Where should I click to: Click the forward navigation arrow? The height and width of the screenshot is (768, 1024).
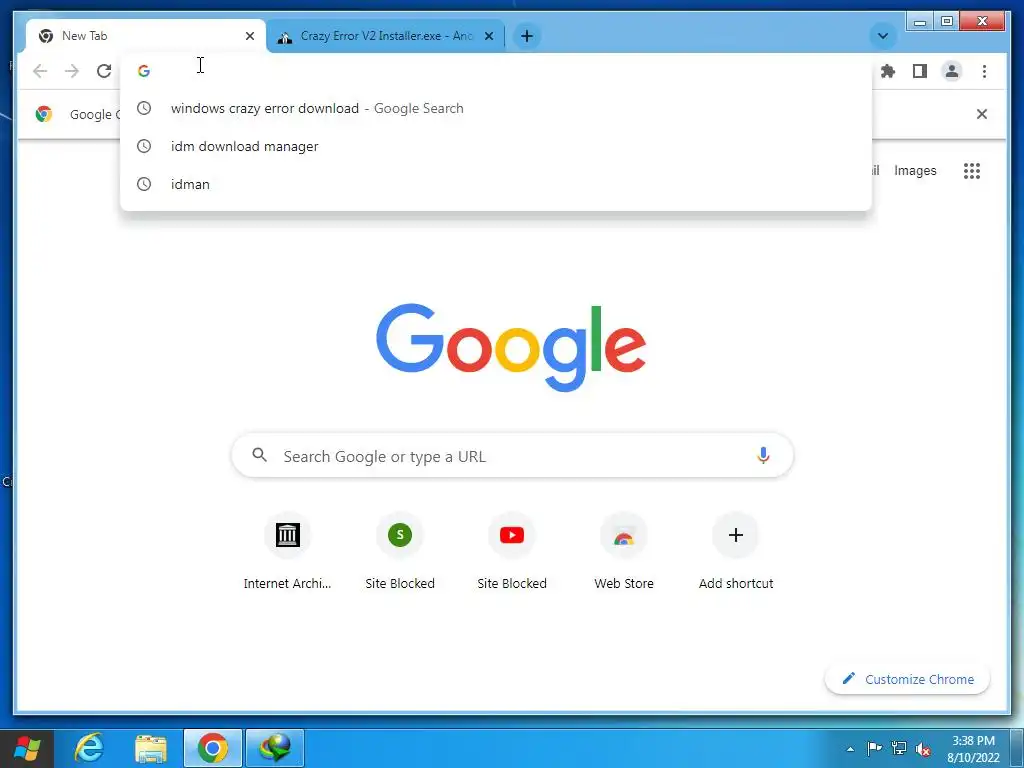72,71
